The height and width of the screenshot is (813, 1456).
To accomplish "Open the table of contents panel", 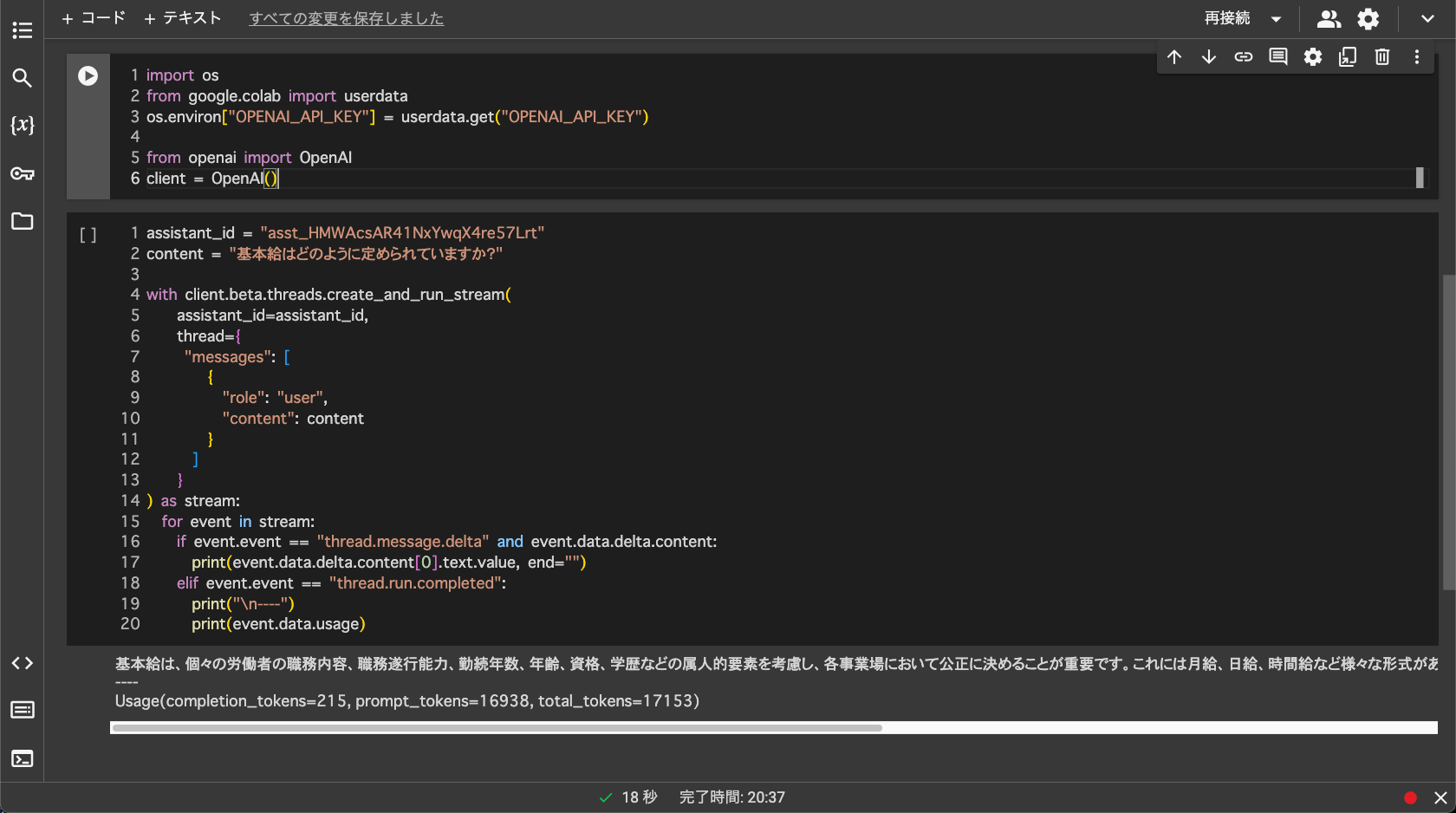I will point(22,29).
